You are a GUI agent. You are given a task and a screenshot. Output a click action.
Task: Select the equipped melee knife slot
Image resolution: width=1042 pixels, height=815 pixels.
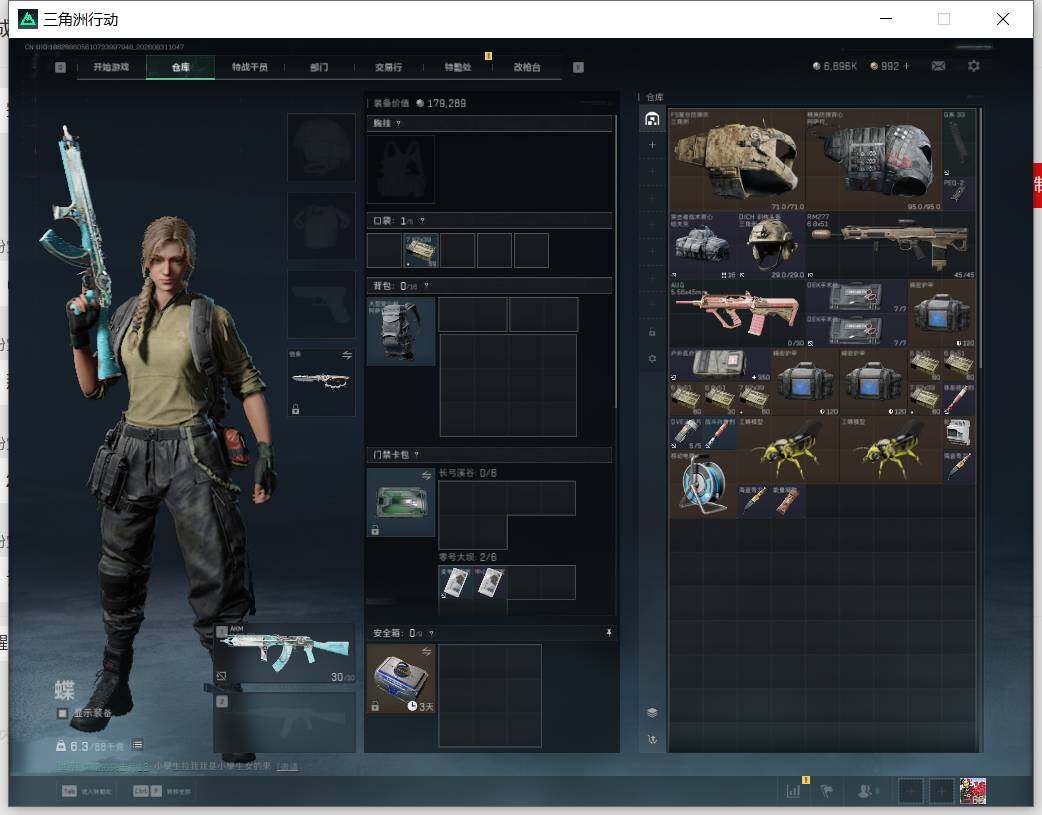(x=321, y=382)
